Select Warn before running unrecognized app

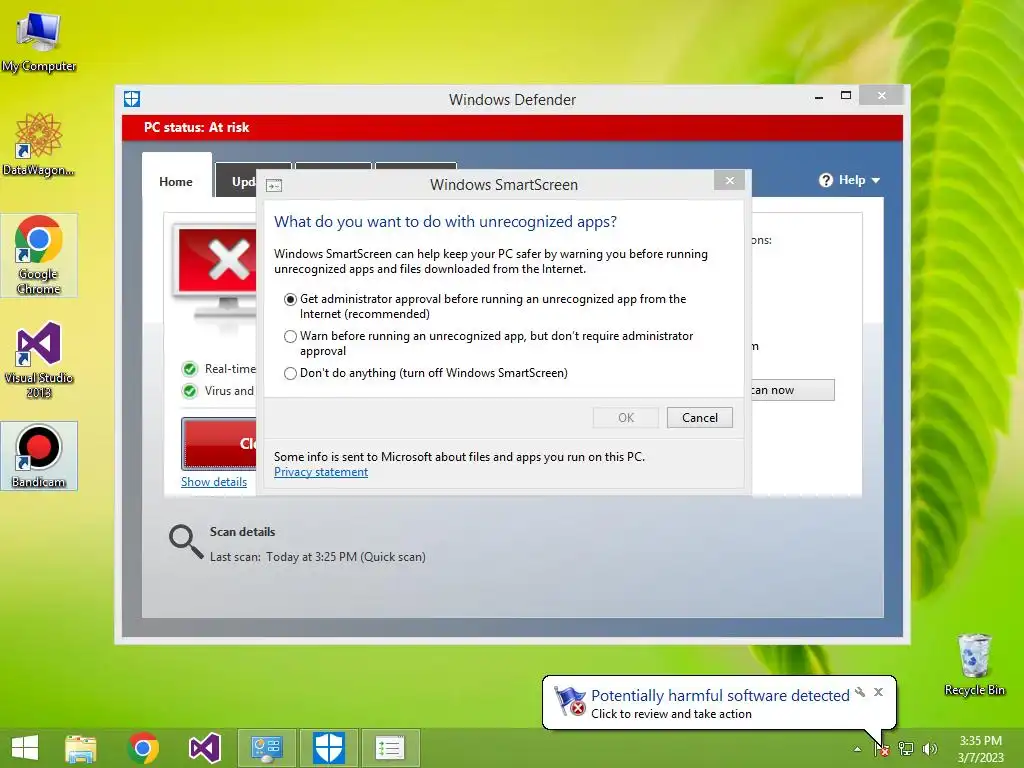point(291,336)
